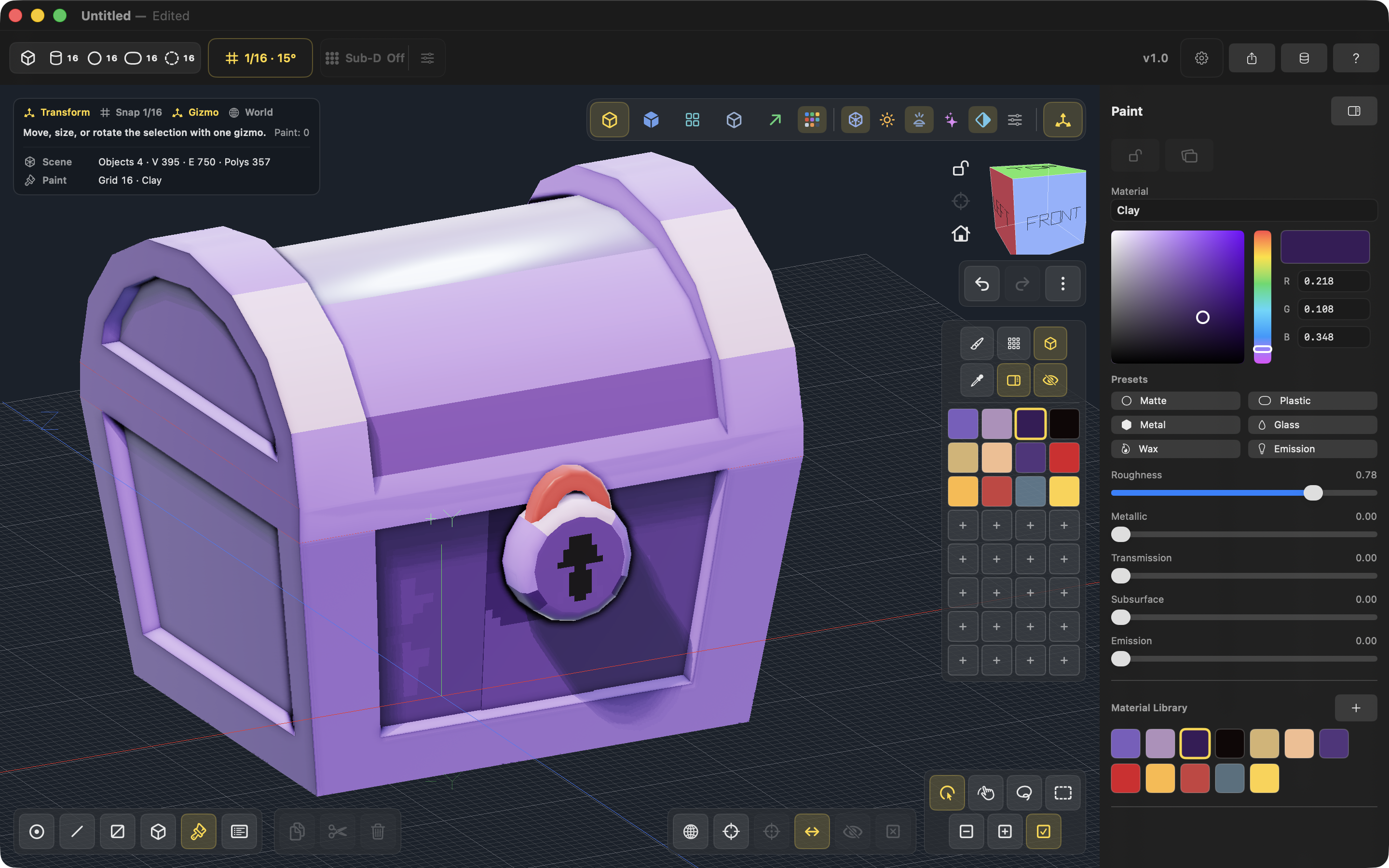Click the green arrow icon in viewport toolbar
The height and width of the screenshot is (868, 1389).
pos(775,120)
